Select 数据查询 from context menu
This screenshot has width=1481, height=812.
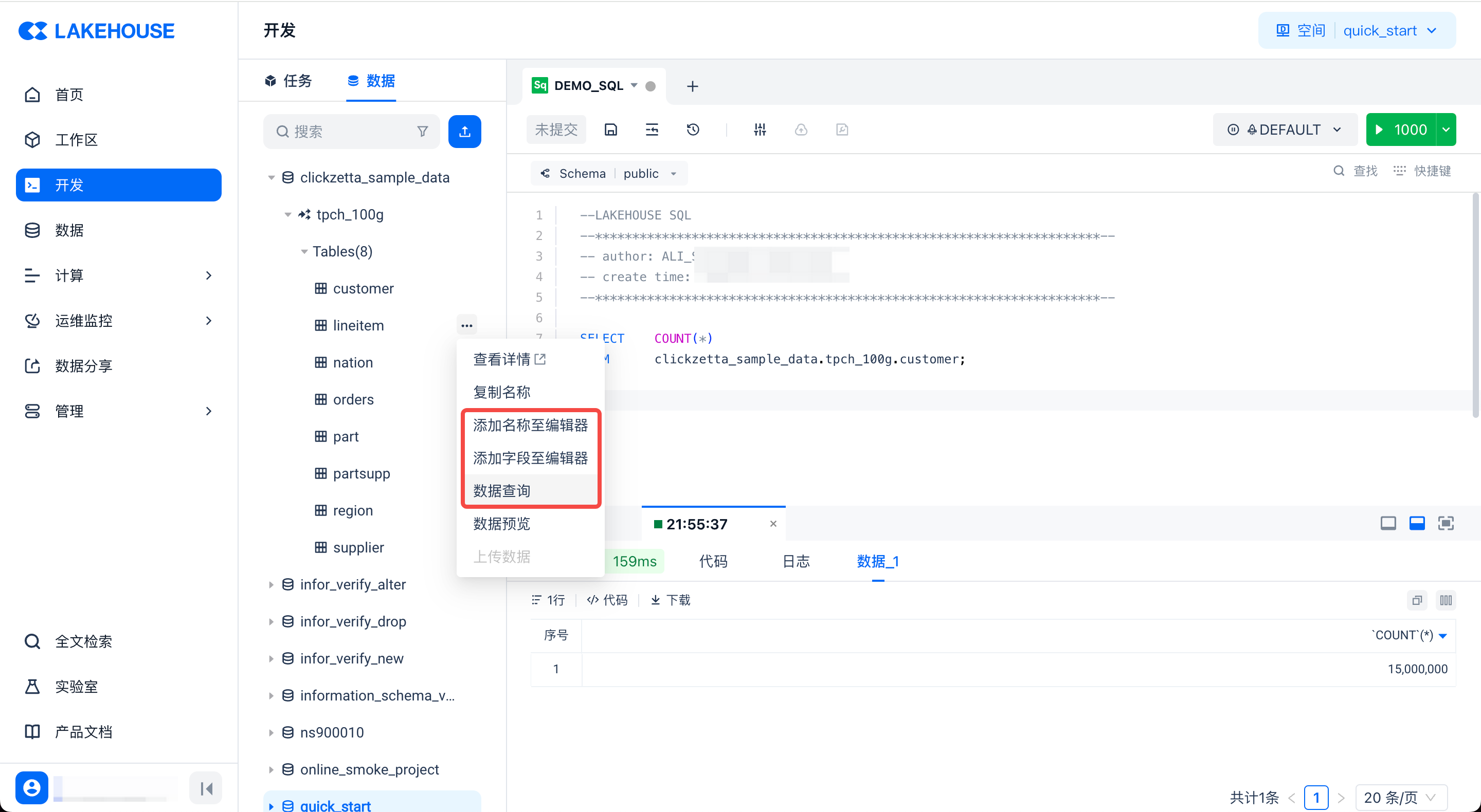coord(501,491)
